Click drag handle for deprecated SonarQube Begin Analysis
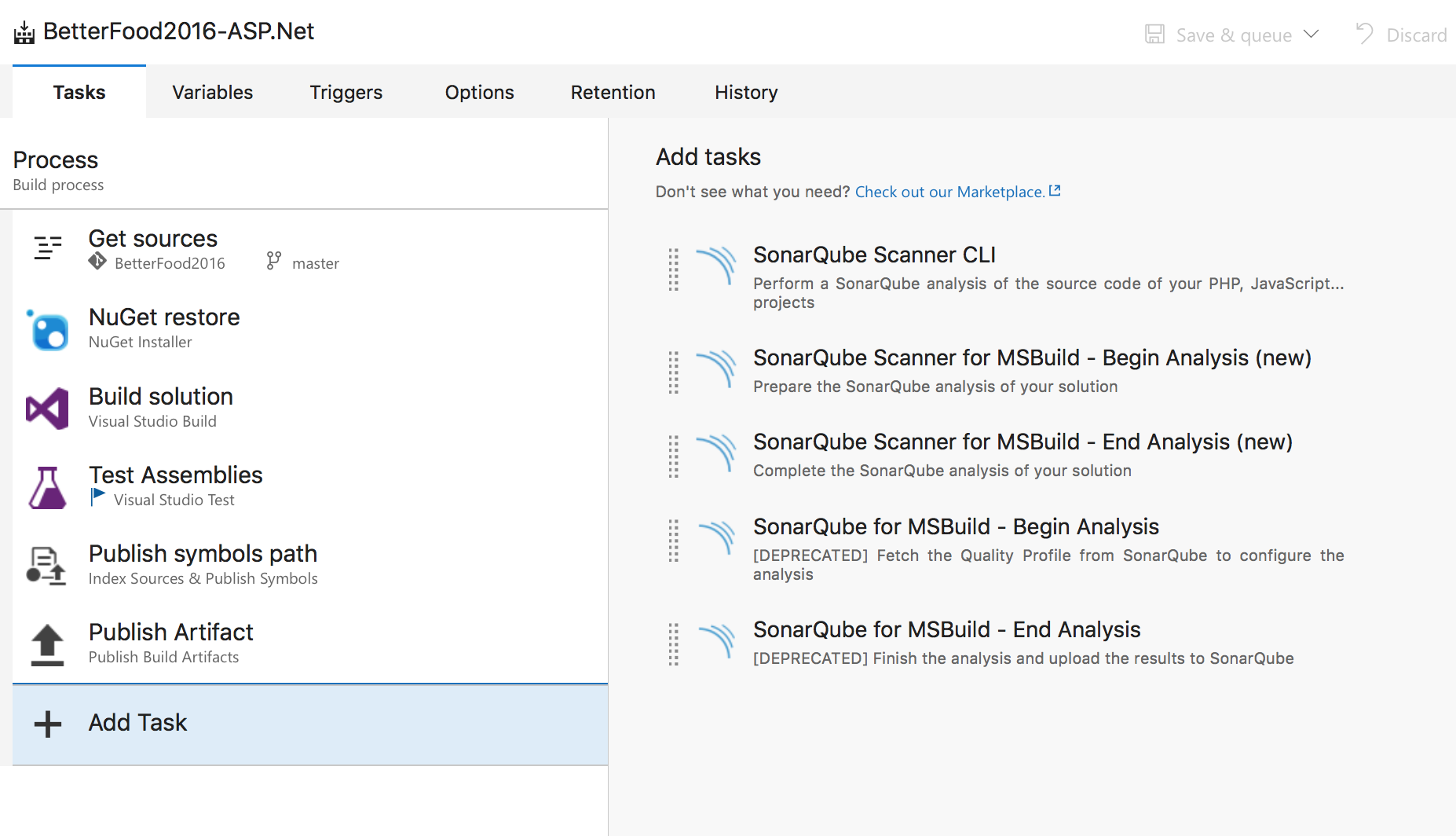 point(673,541)
